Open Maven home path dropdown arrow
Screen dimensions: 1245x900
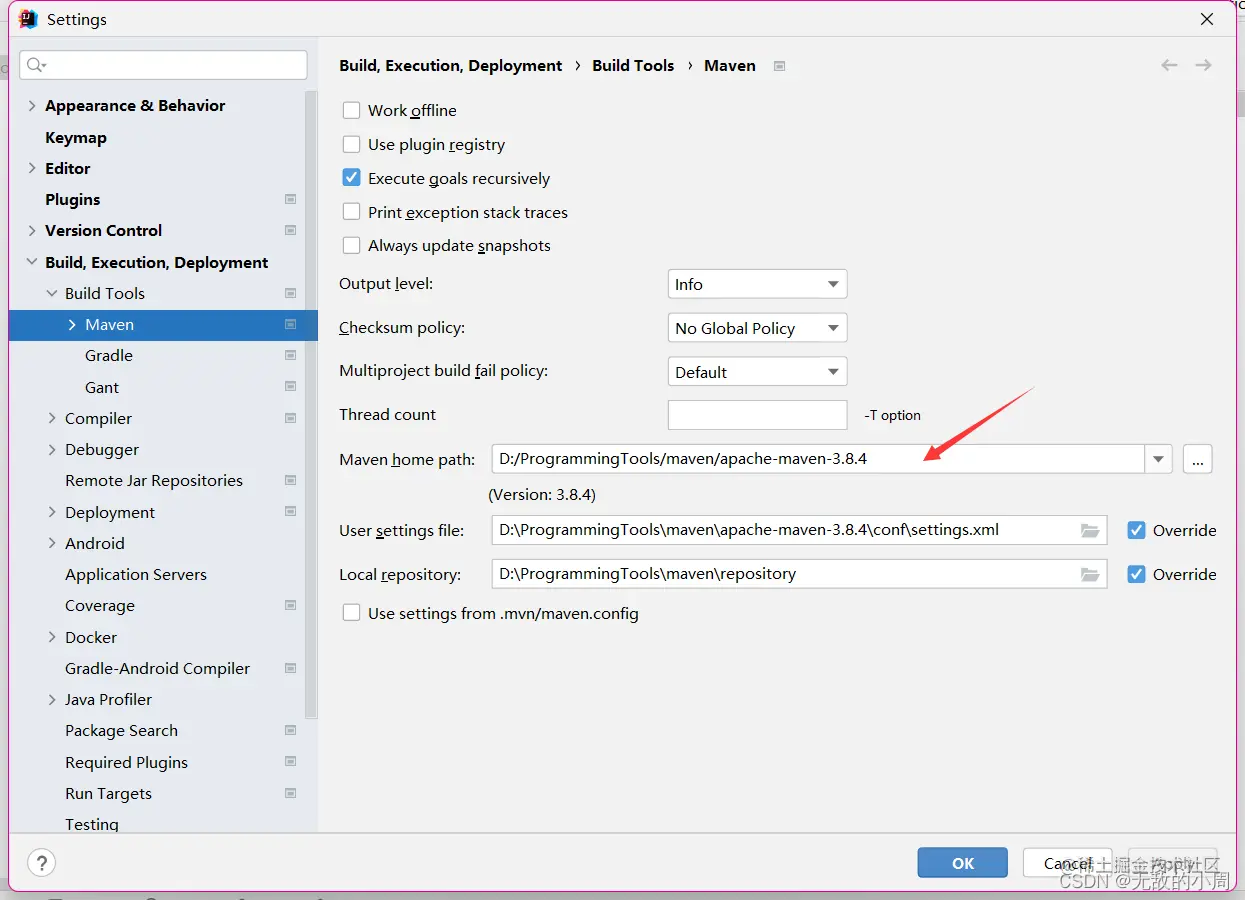coord(1158,459)
